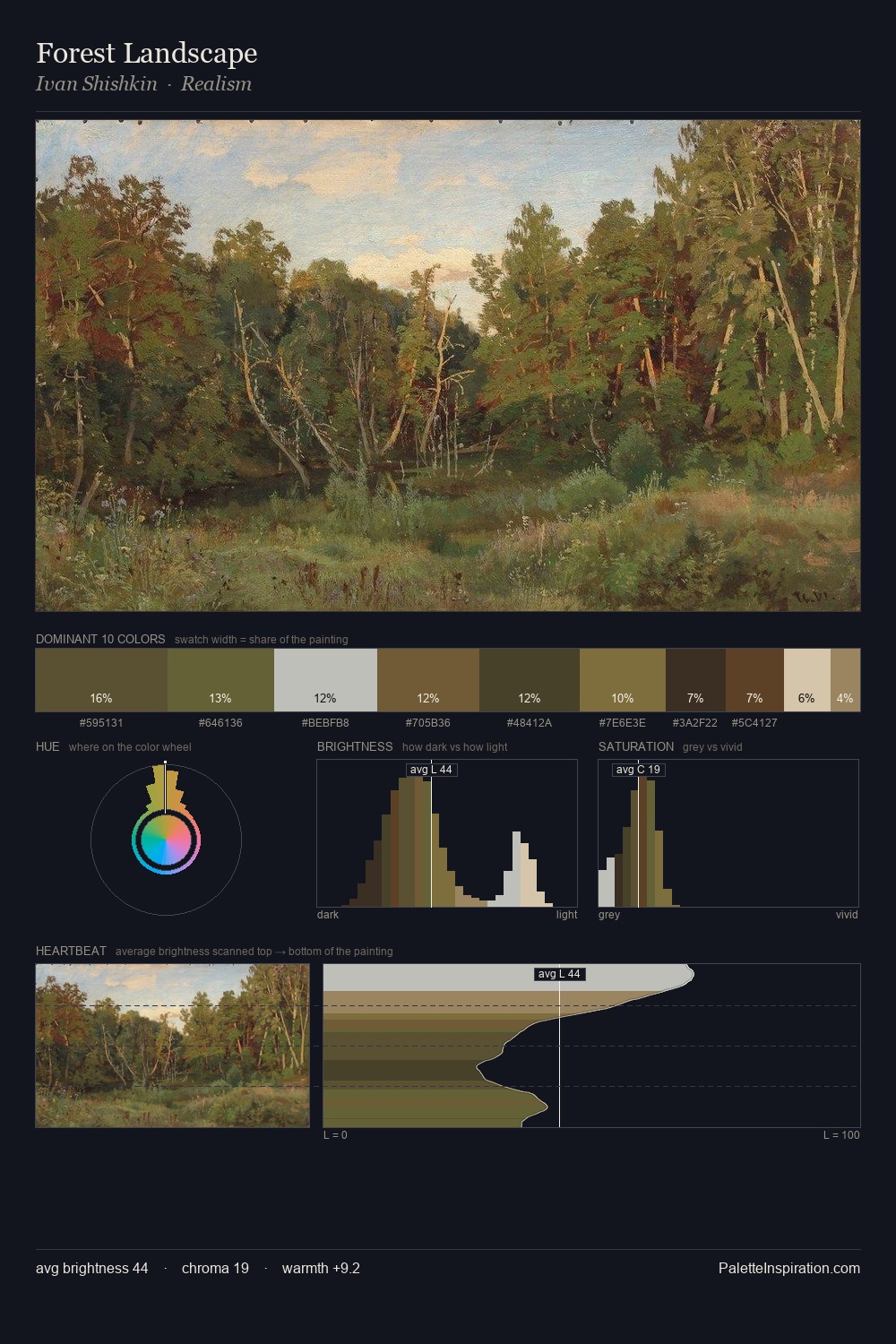Image resolution: width=896 pixels, height=1344 pixels.
Task: Click the hex label #BEBFB8
Action: [325, 723]
